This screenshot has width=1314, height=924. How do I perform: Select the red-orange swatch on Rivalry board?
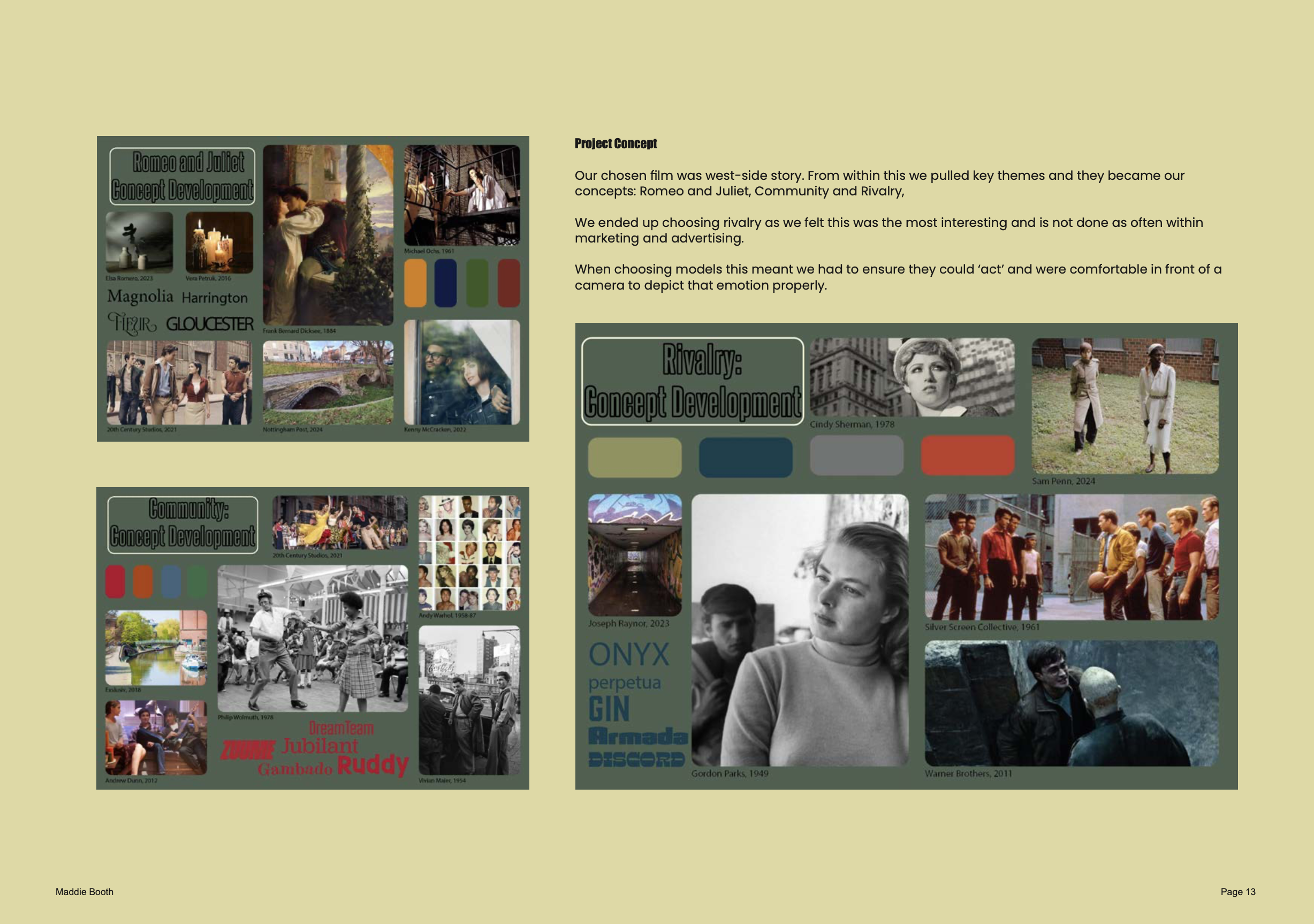tap(968, 455)
